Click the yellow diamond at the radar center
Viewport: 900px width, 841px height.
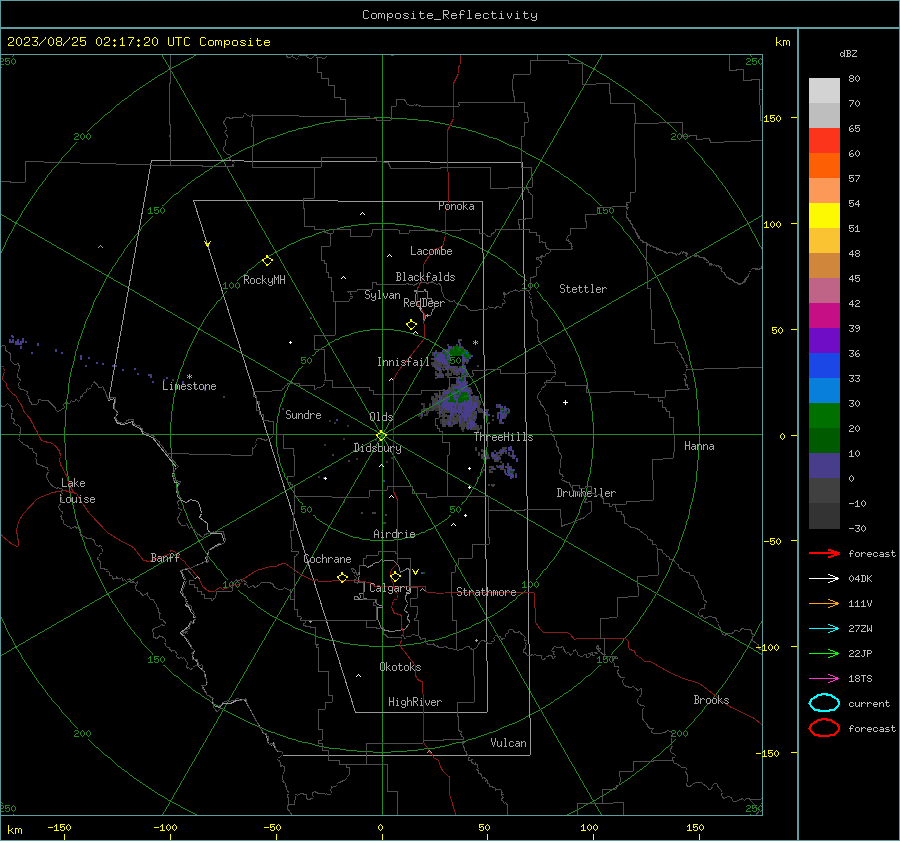point(382,435)
